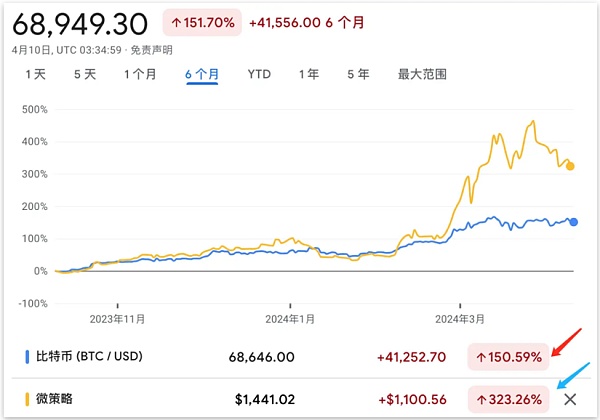Click Bitcoin's 150.59% change badge
This screenshot has height=420, width=600.
tap(507, 356)
